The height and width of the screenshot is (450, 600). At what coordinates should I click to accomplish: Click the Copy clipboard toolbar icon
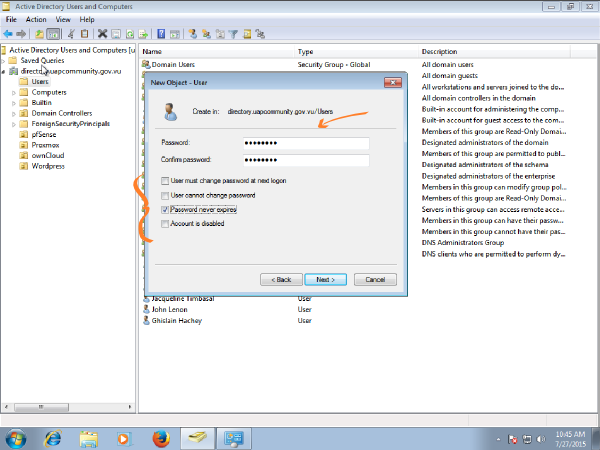click(85, 34)
